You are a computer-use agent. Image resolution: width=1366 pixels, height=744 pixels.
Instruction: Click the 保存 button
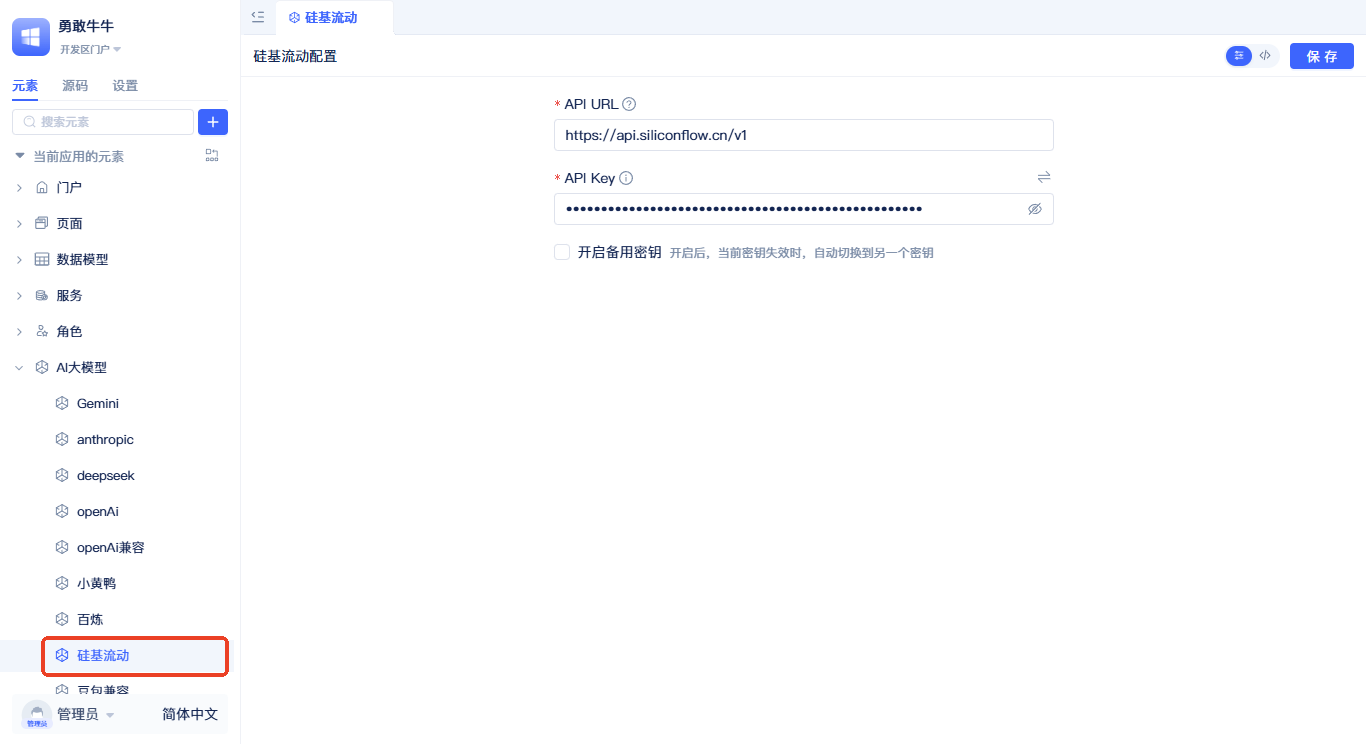1322,56
